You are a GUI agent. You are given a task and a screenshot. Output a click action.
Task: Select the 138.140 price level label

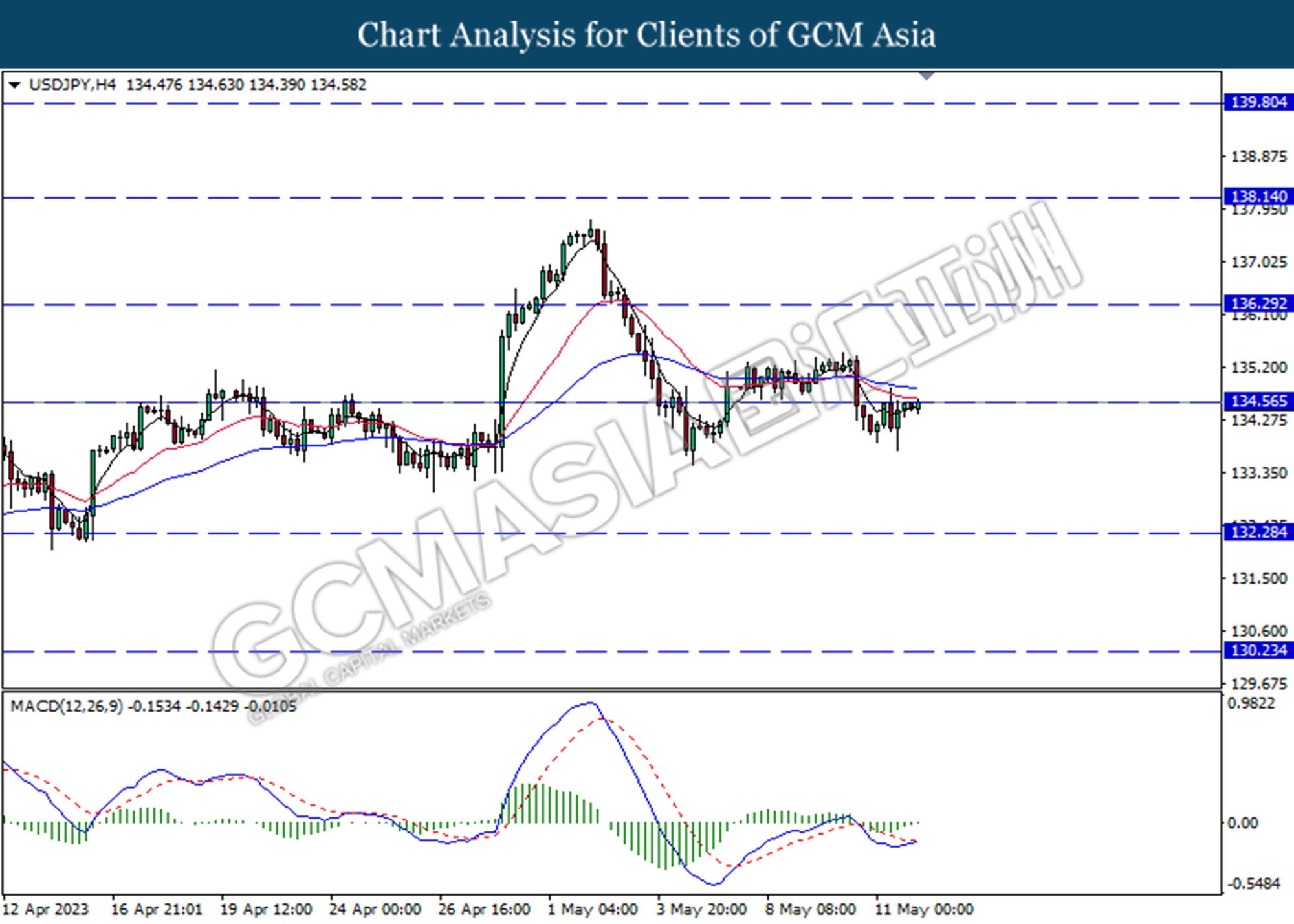click(1258, 196)
